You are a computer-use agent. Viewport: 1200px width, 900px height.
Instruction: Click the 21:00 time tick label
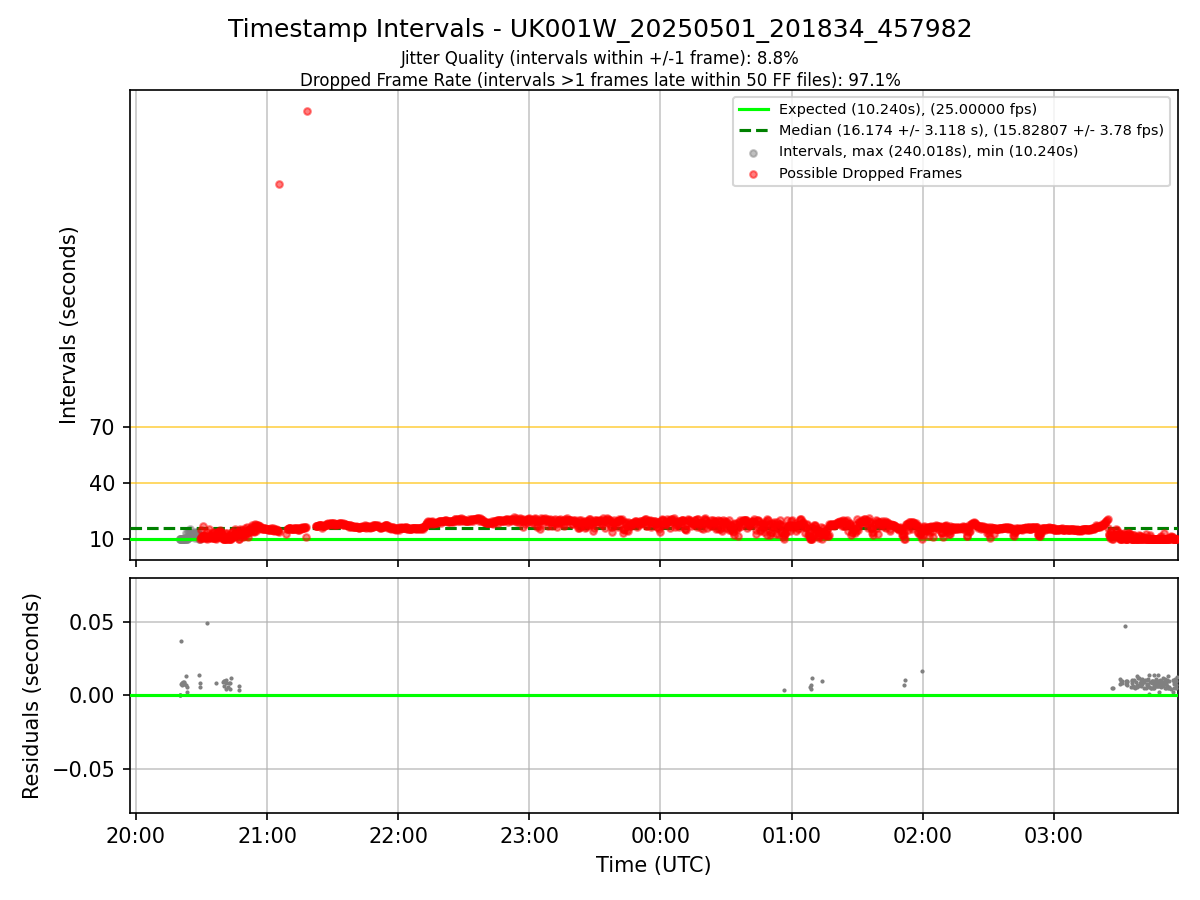tap(267, 836)
